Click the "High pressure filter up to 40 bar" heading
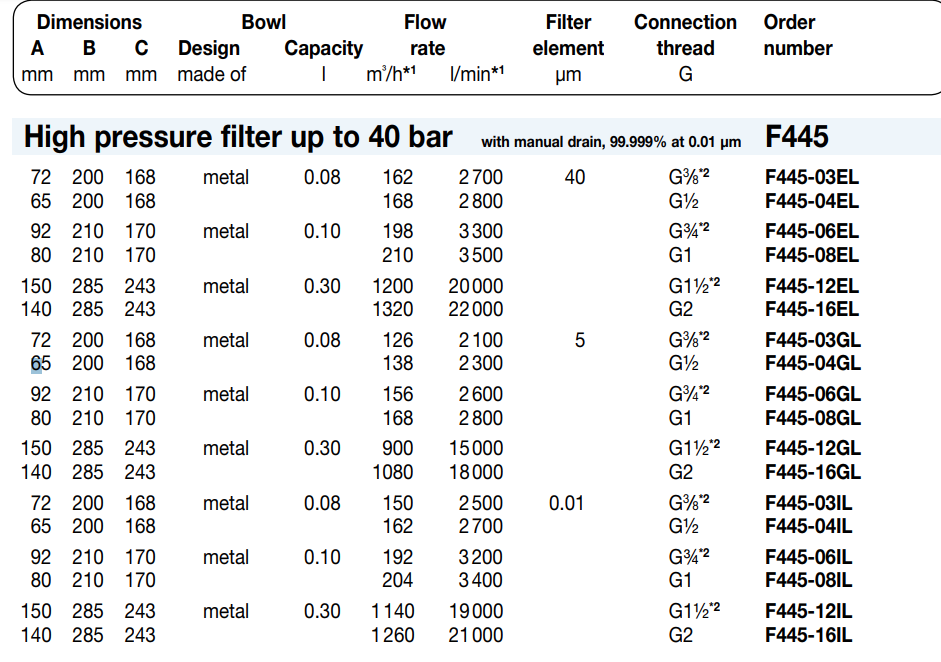Viewport: 941px width, 662px height. (x=238, y=137)
